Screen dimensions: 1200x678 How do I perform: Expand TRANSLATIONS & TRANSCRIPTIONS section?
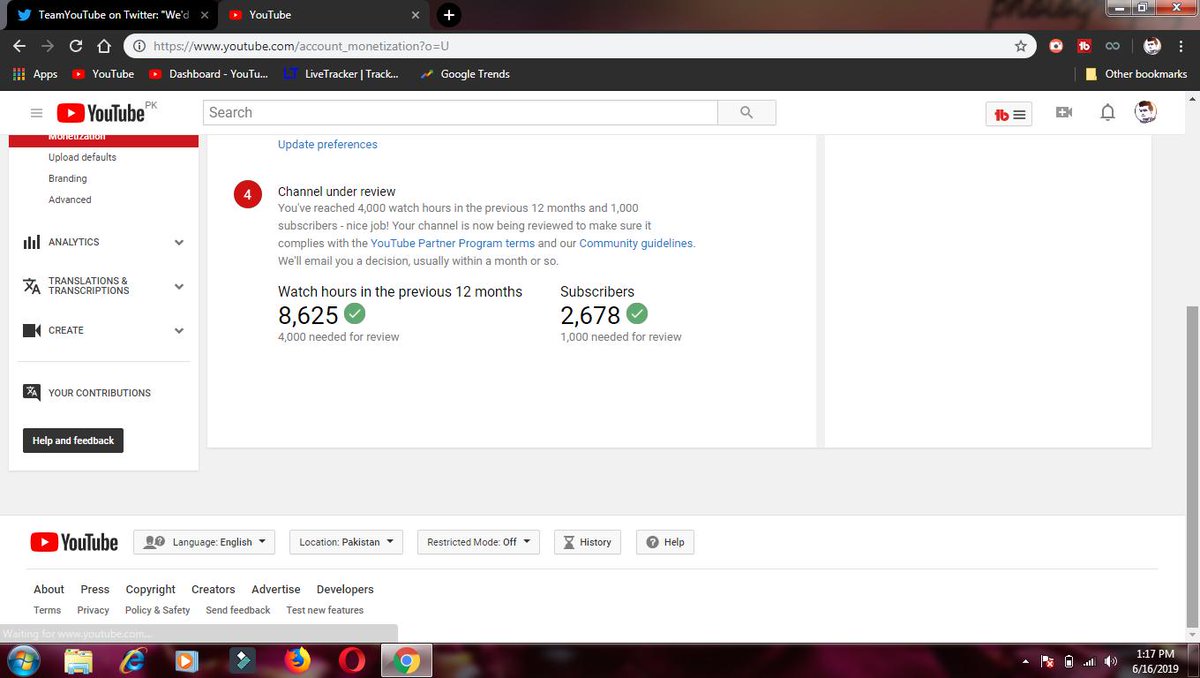[104, 286]
